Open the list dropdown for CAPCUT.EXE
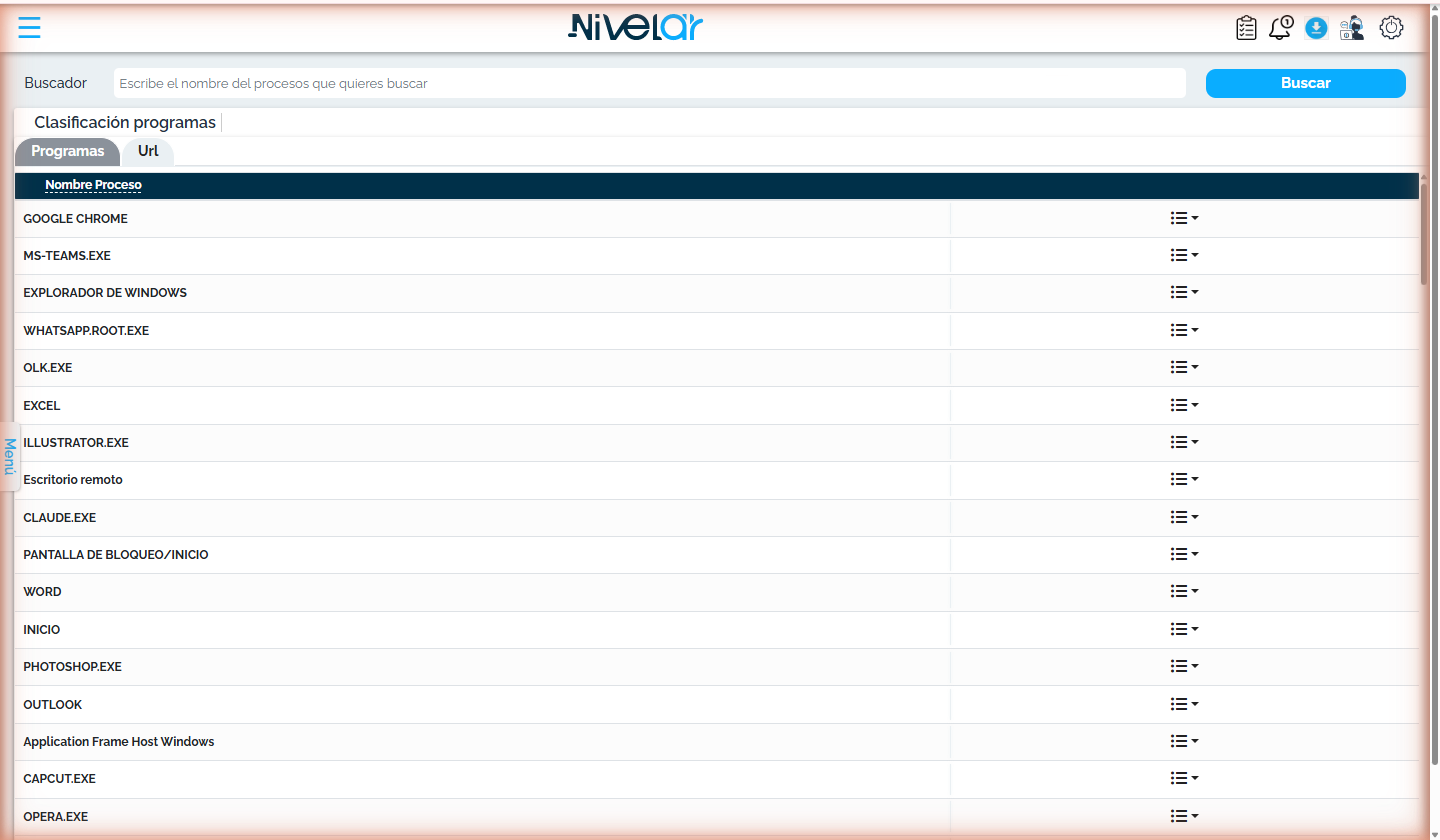This screenshot has height=840, width=1440. point(1184,778)
